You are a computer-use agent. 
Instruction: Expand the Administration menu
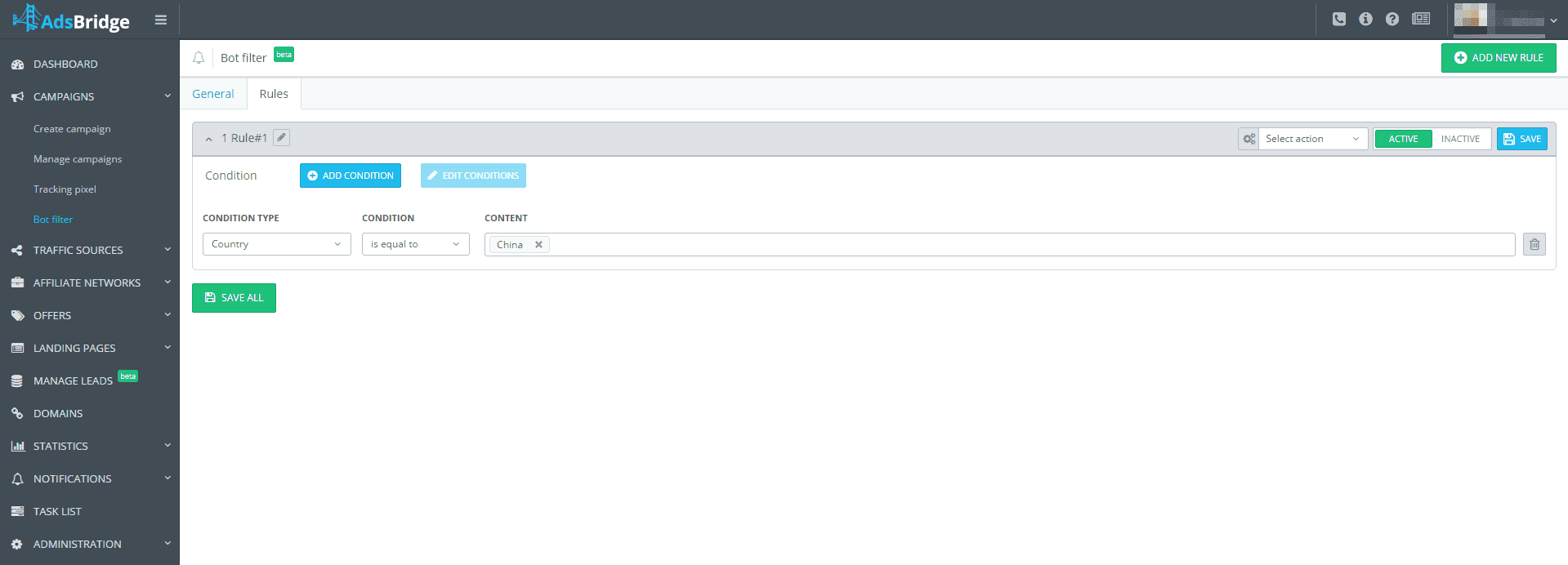click(x=168, y=544)
